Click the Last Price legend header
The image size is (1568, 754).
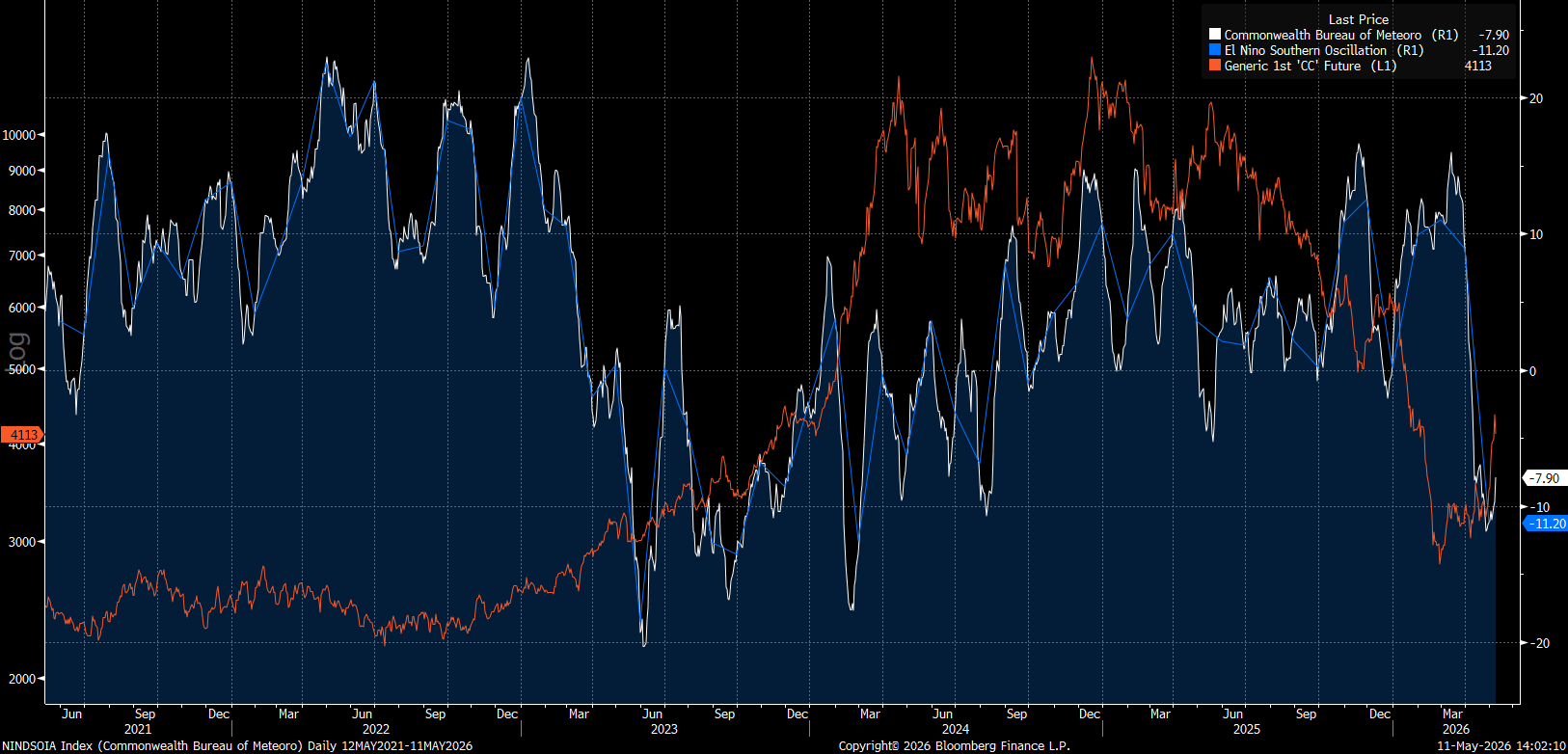point(1359,19)
